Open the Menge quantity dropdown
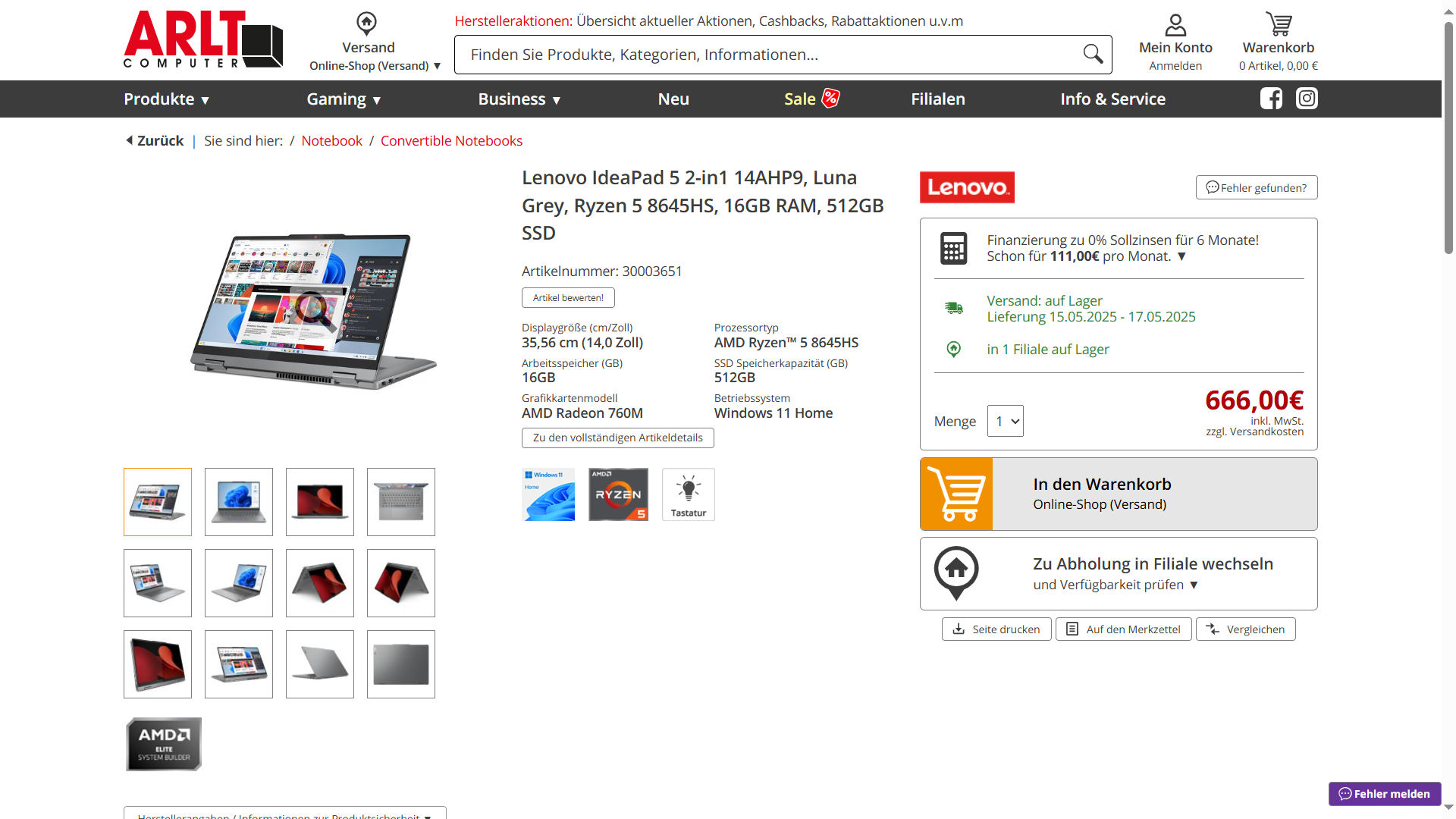This screenshot has width=1456, height=819. coord(1005,421)
